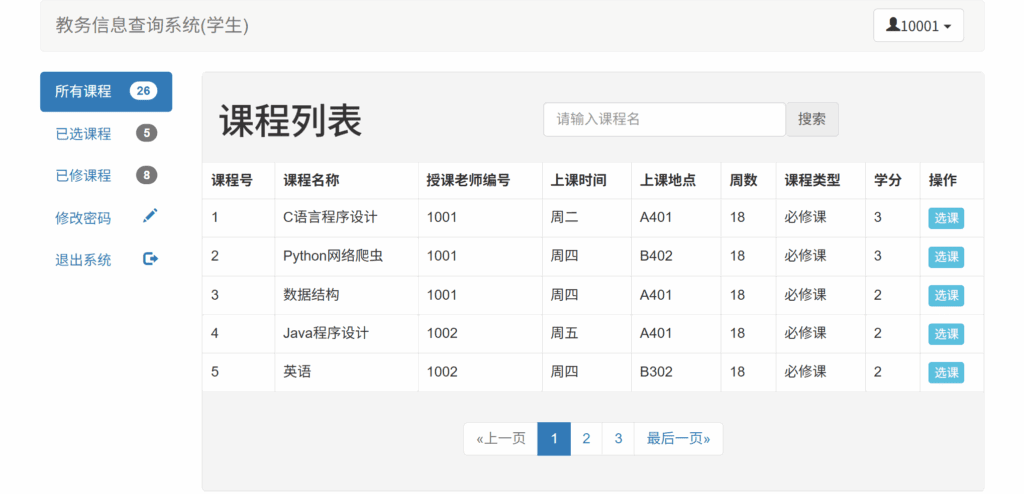The height and width of the screenshot is (494, 1024).
Task: Click the 8 badge on 已修课程
Action: 147,175
